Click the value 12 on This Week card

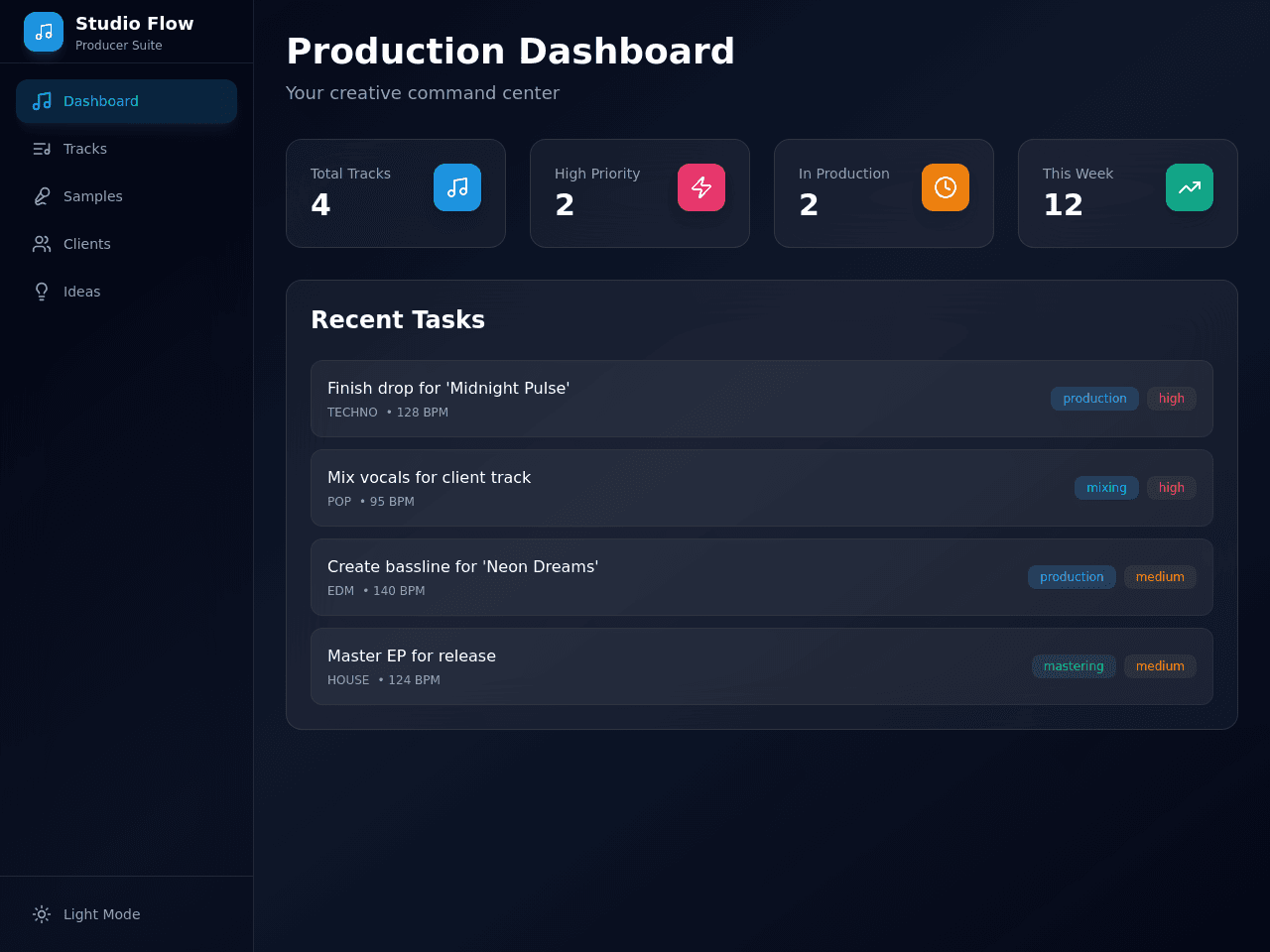(x=1063, y=205)
